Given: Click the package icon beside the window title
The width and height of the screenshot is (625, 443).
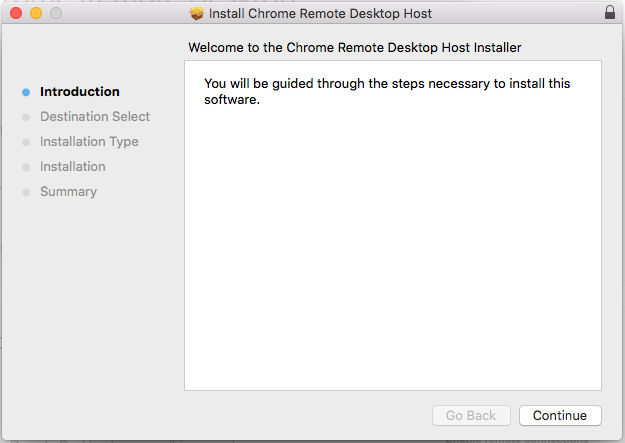Looking at the screenshot, I should click(197, 14).
